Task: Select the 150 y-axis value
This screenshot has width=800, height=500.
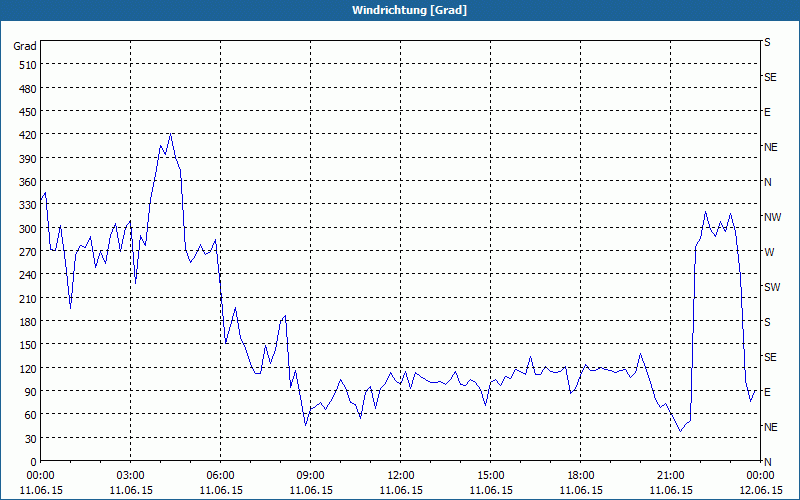Action: [28, 345]
